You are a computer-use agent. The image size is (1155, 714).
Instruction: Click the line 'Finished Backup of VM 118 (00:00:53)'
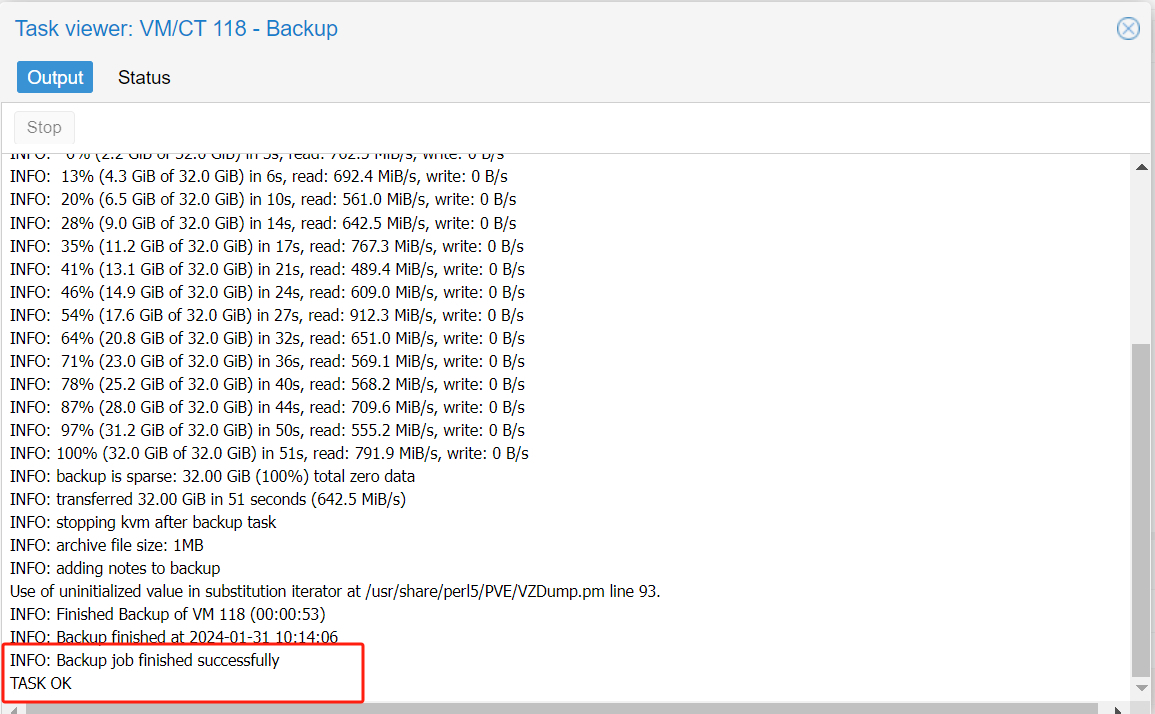(167, 615)
